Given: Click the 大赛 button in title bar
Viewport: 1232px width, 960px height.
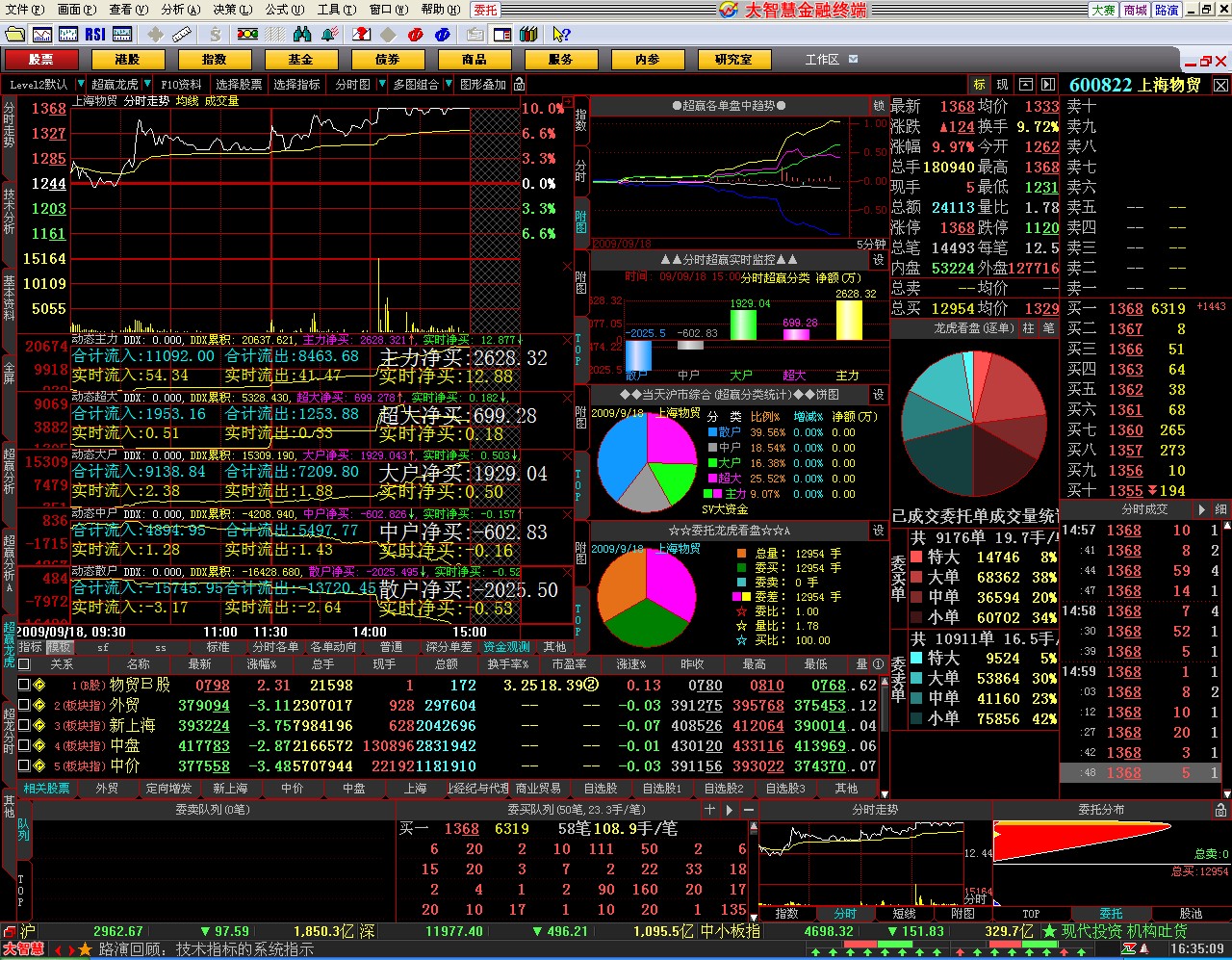Looking at the screenshot, I should 1103,10.
